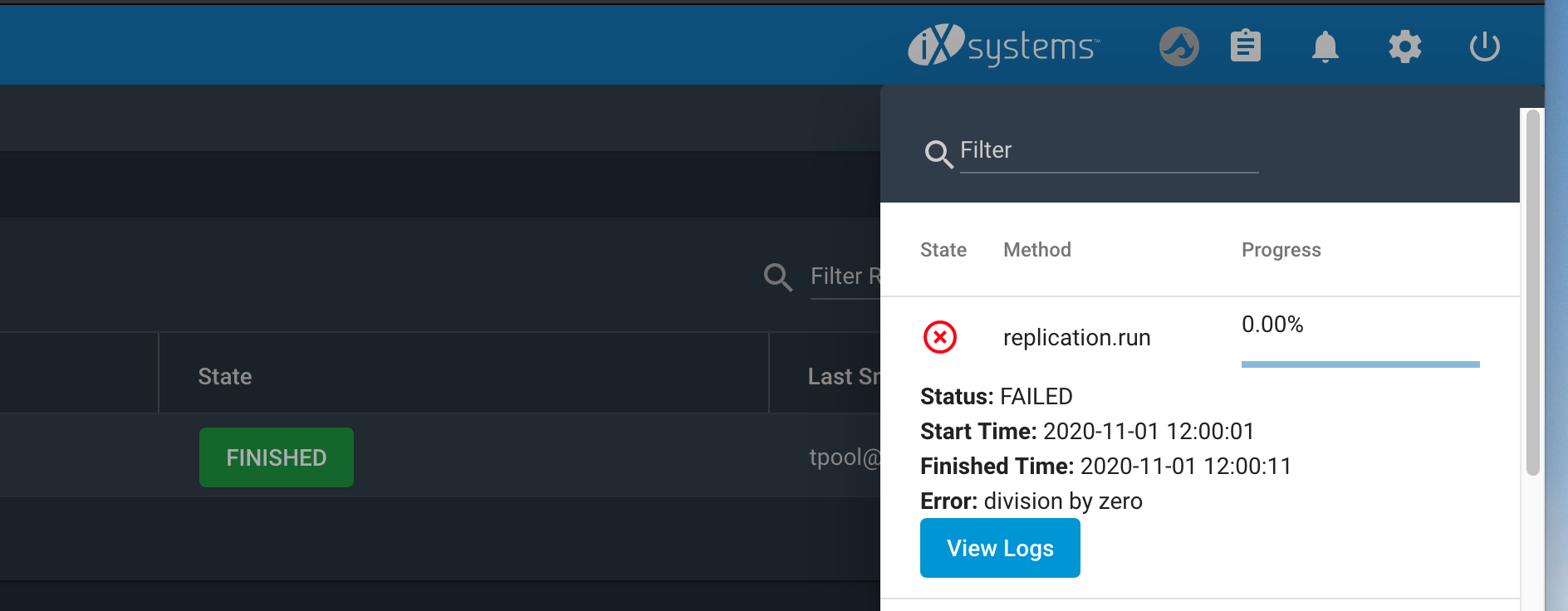The width and height of the screenshot is (1568, 611).
Task: Focus the task manager Filter field
Action: (1109, 151)
